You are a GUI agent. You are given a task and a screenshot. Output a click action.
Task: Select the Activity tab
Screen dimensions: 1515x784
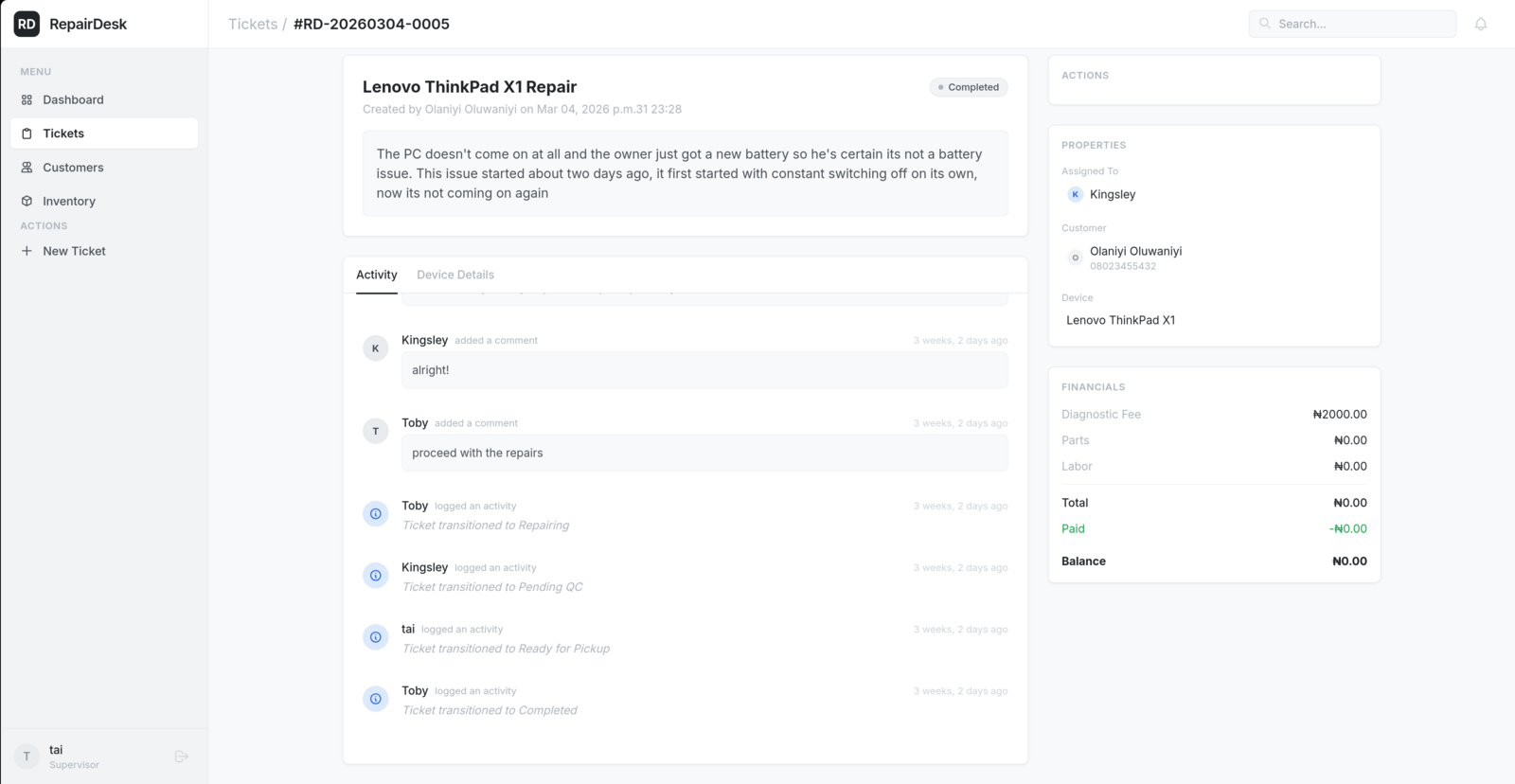[x=376, y=275]
